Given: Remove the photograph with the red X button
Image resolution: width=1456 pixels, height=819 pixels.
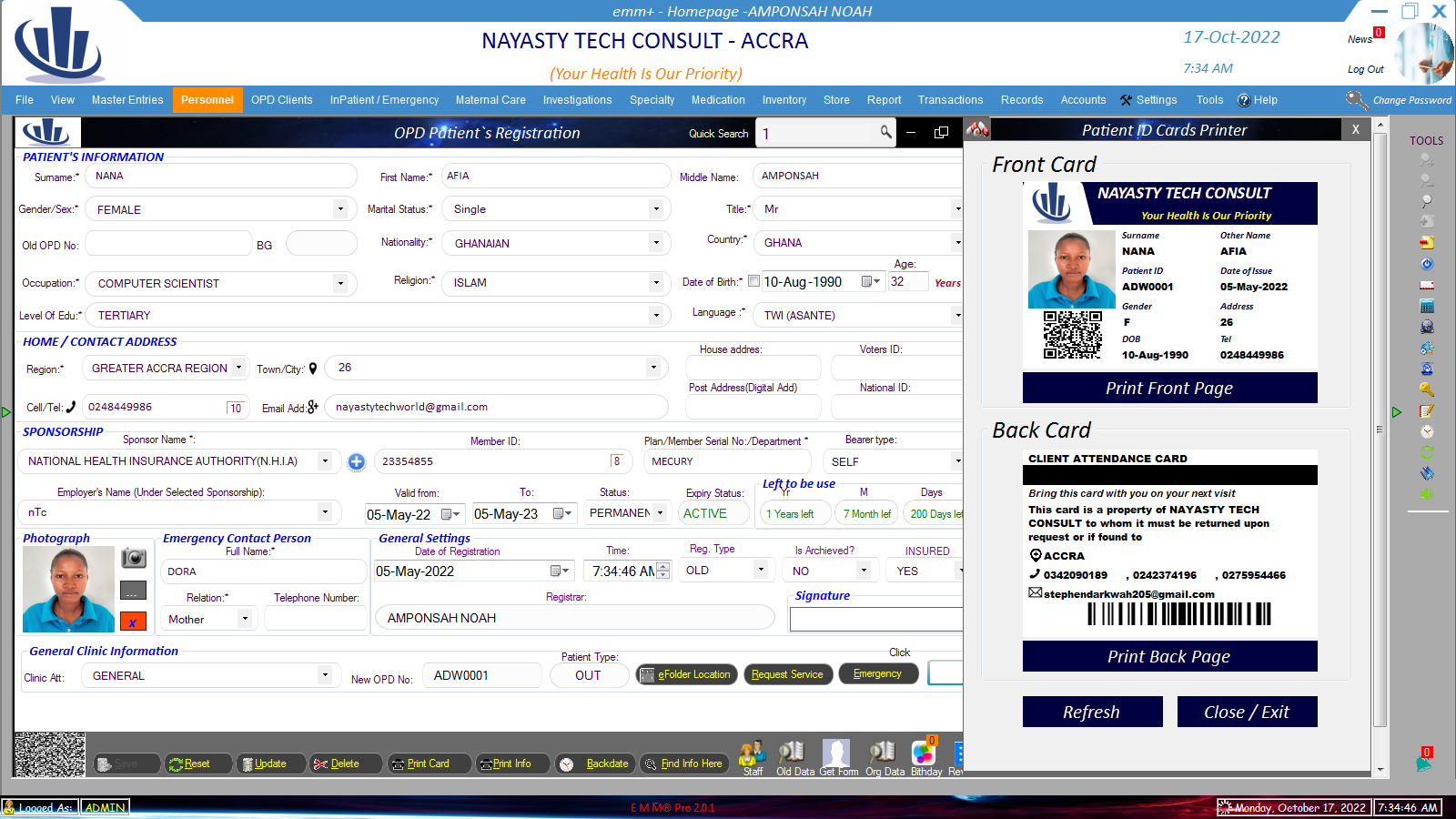Looking at the screenshot, I should (134, 622).
